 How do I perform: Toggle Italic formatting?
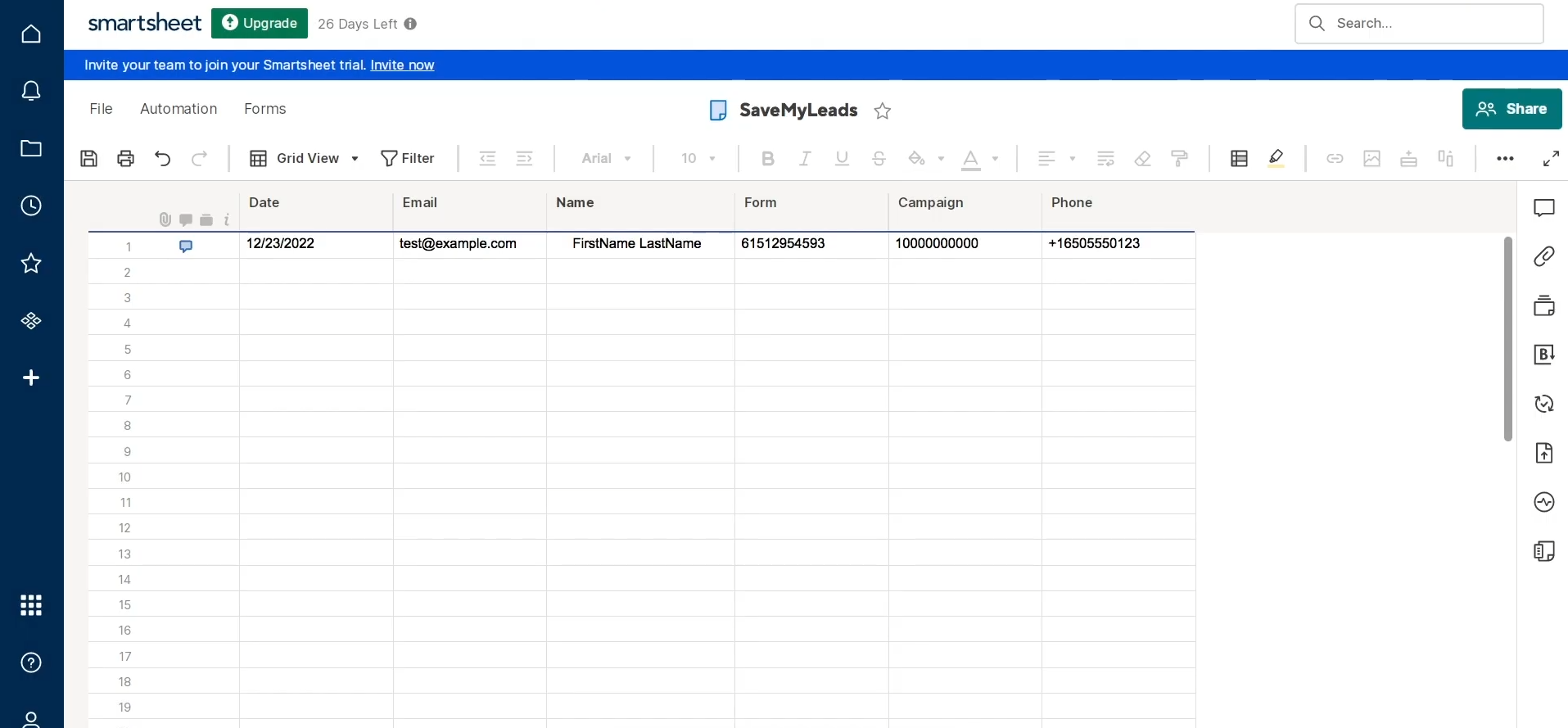coord(805,158)
